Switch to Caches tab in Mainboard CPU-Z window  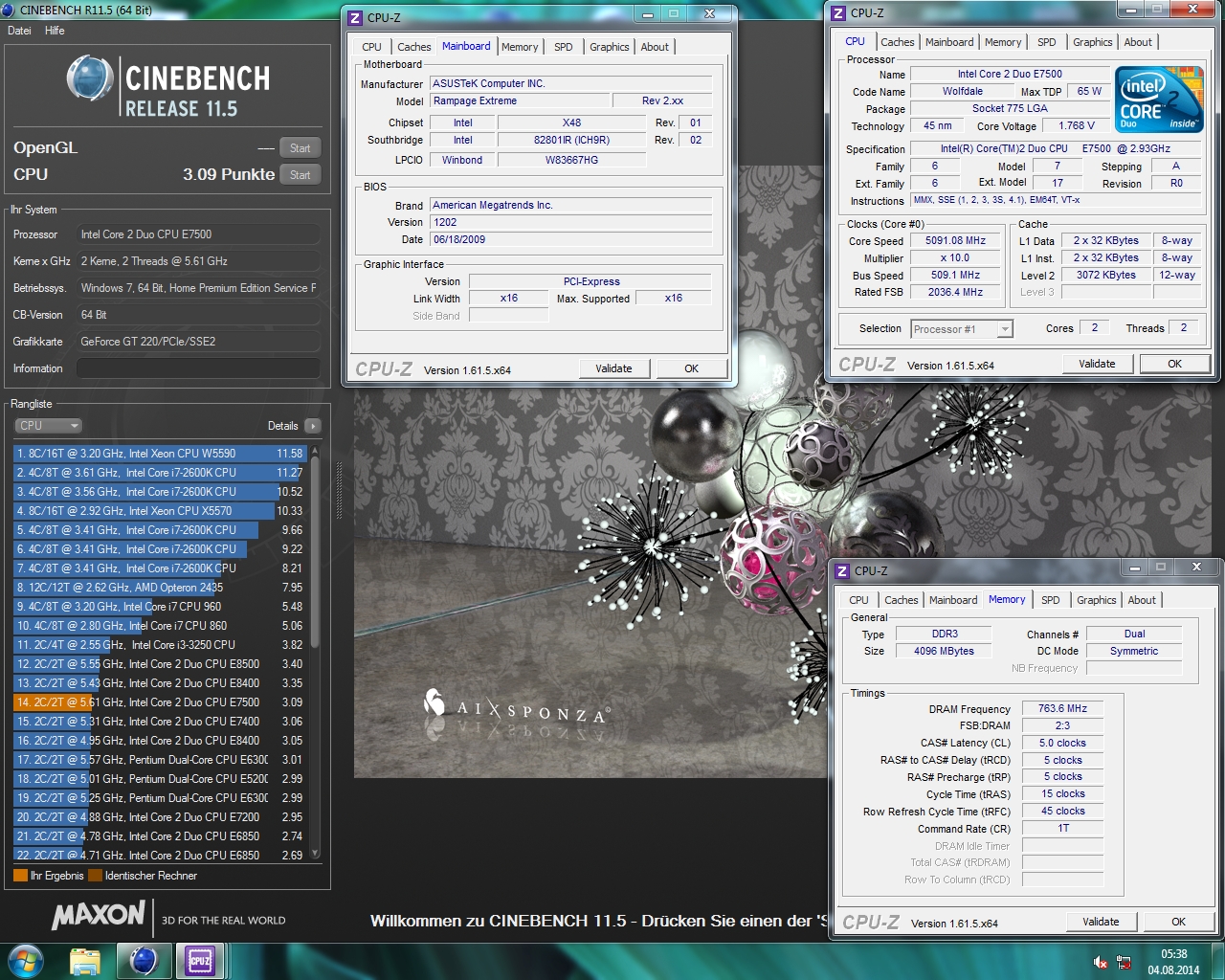[x=413, y=47]
